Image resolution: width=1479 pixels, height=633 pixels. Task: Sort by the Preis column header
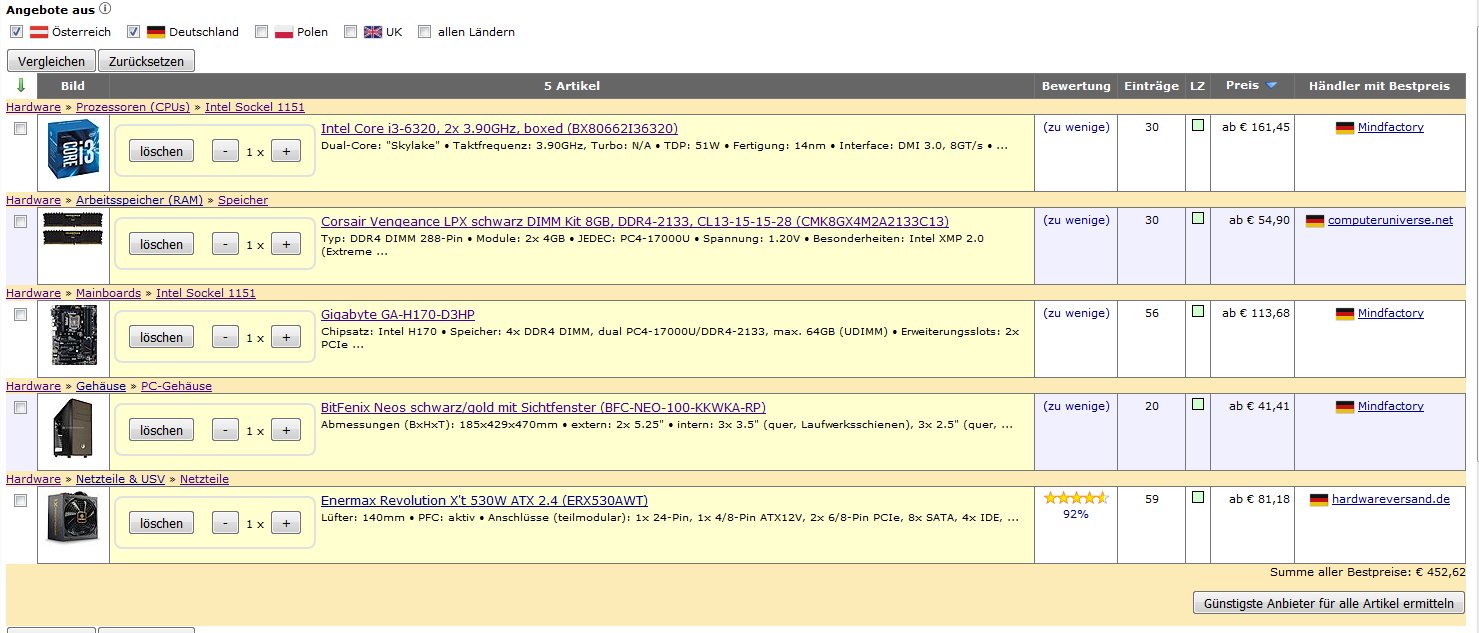pos(1242,85)
